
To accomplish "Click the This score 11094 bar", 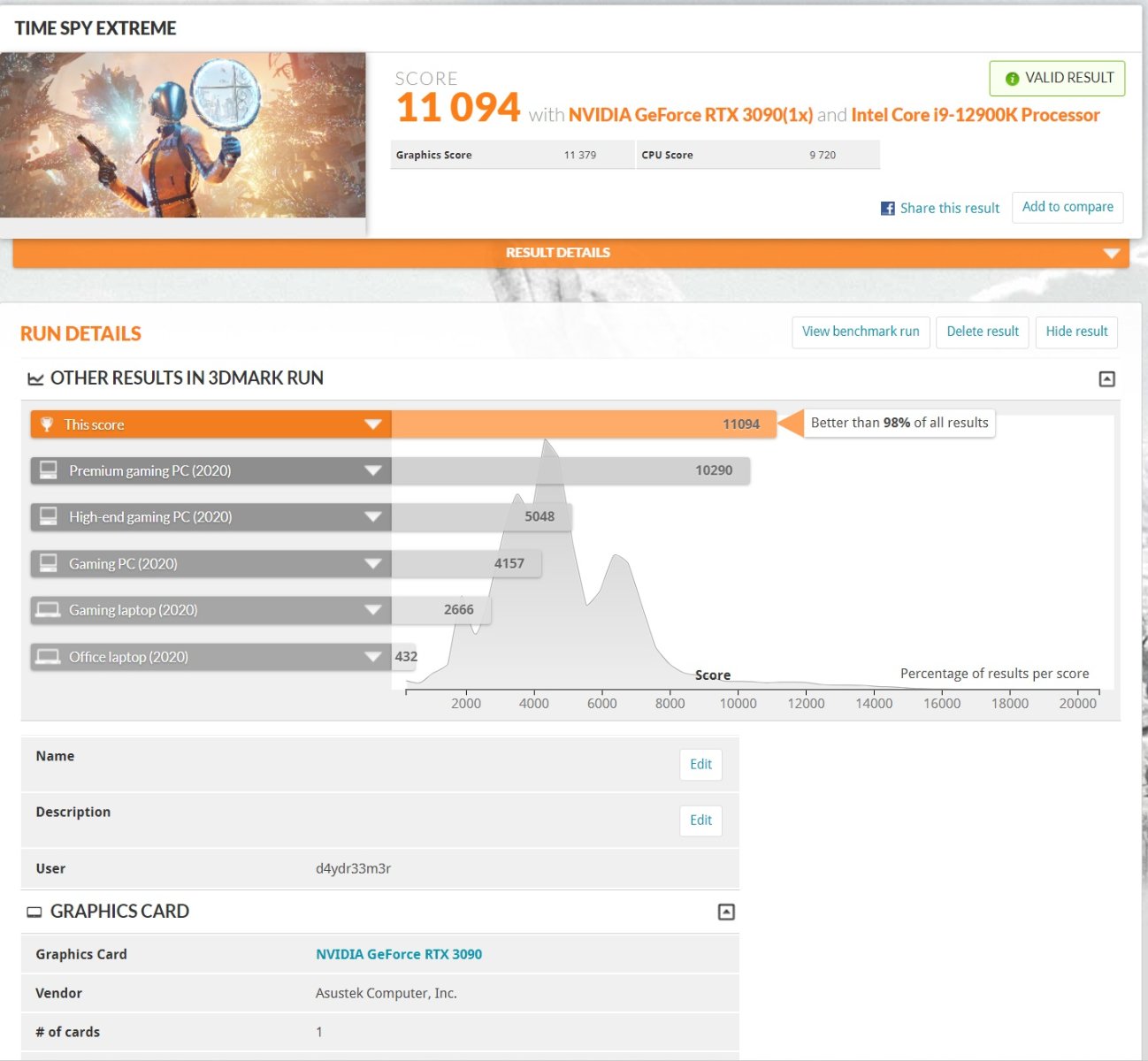I will 584,424.
